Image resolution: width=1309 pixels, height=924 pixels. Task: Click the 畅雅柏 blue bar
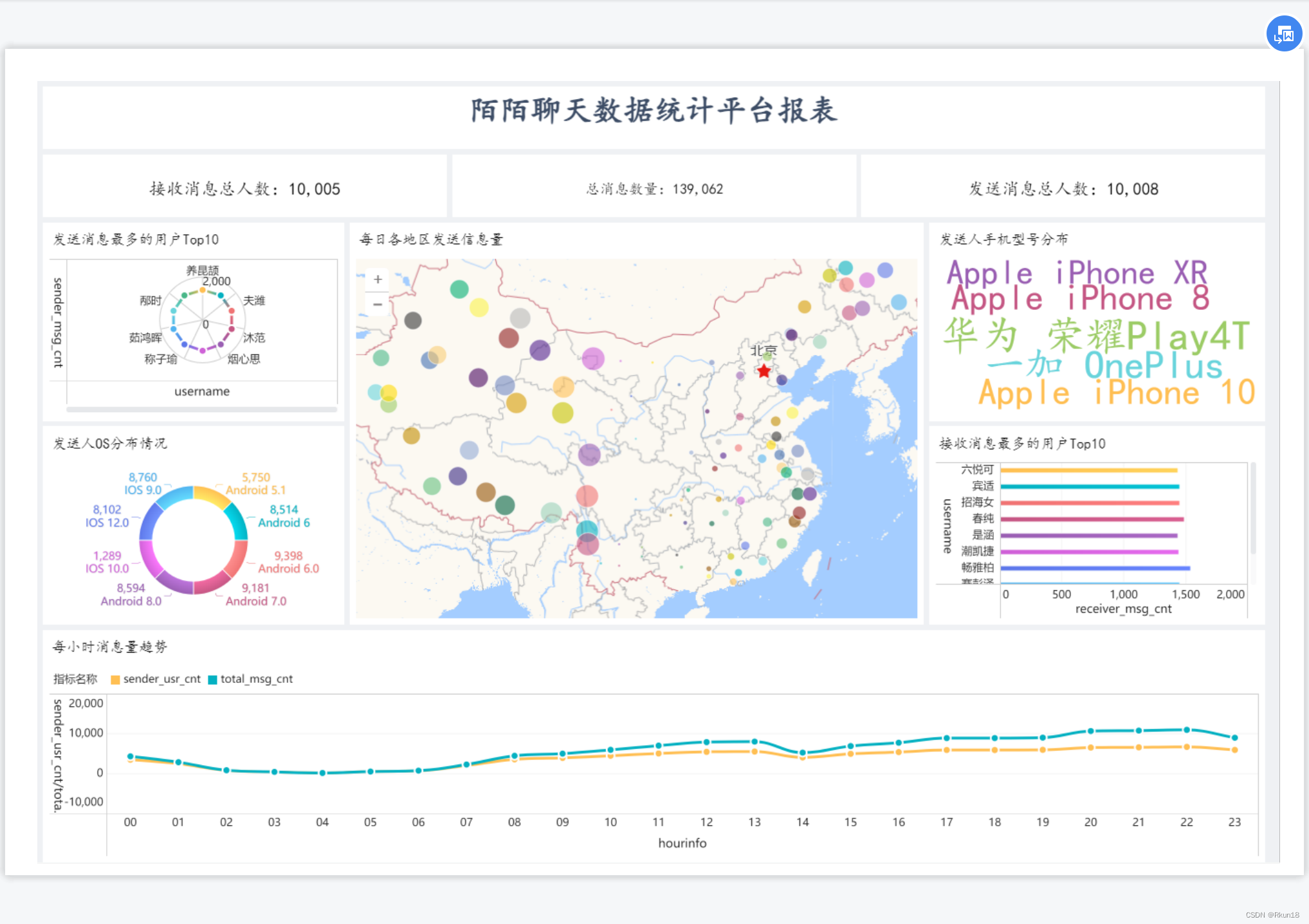(x=1095, y=568)
